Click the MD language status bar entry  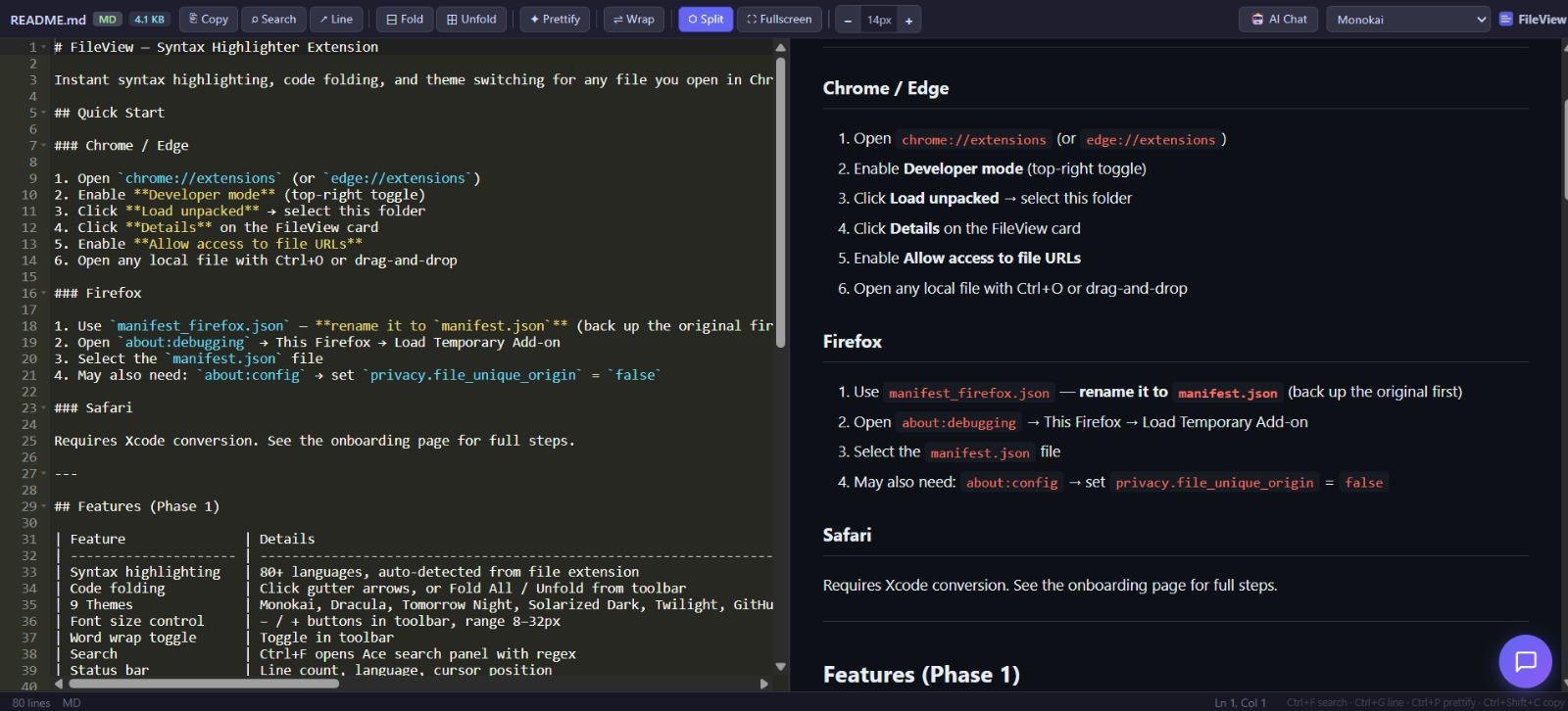point(72,703)
